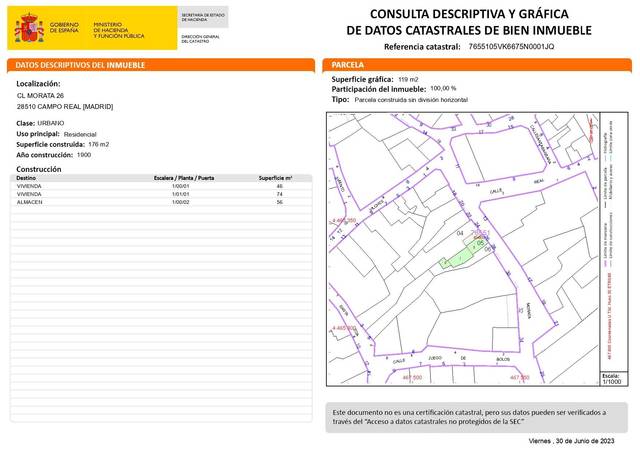
Task: Click the referencia catastral number 7655105VK6675N0001JQ
Action: tap(510, 47)
